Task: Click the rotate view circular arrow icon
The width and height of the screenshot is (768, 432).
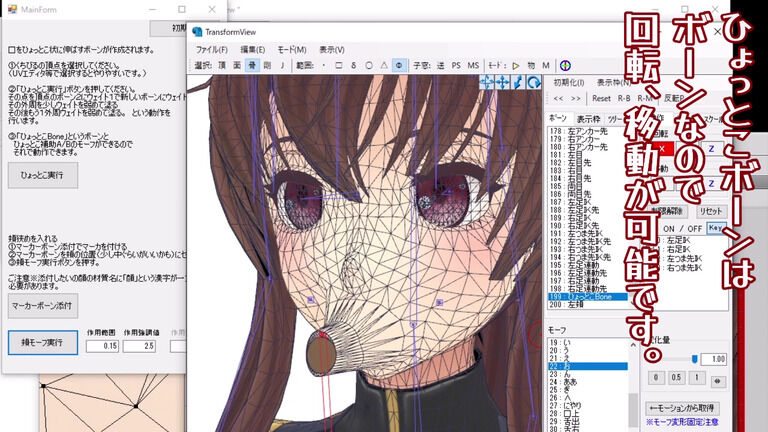Action: pos(534,82)
